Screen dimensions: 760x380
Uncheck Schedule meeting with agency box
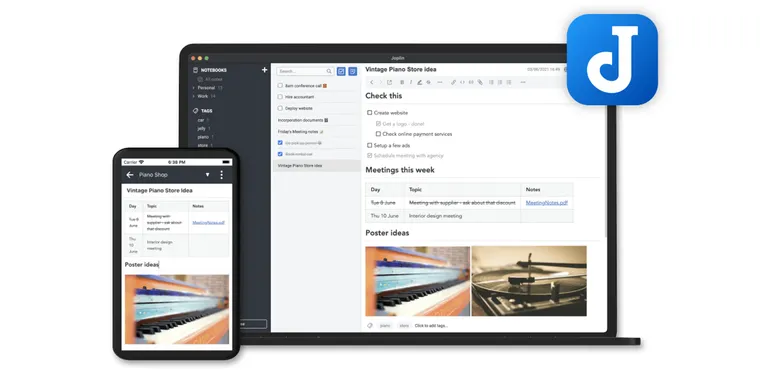(x=369, y=156)
